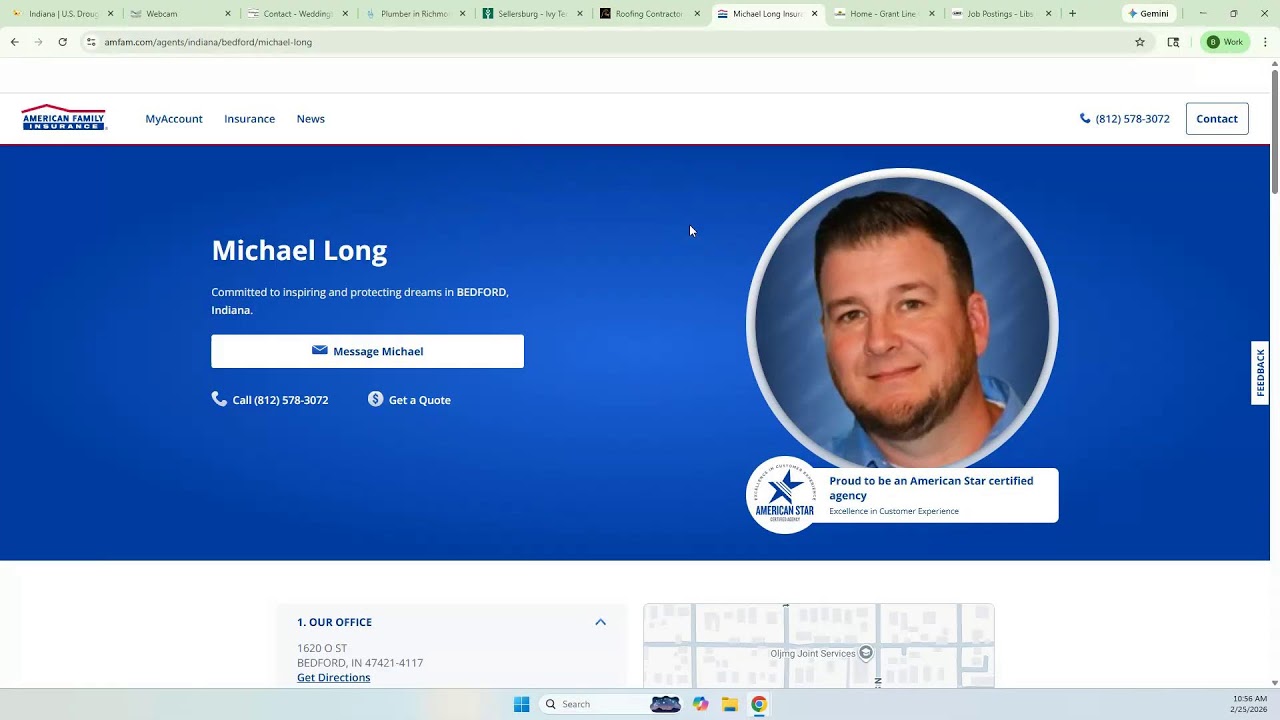Switch to the Webcam tab
The image size is (1280, 720).
click(178, 14)
